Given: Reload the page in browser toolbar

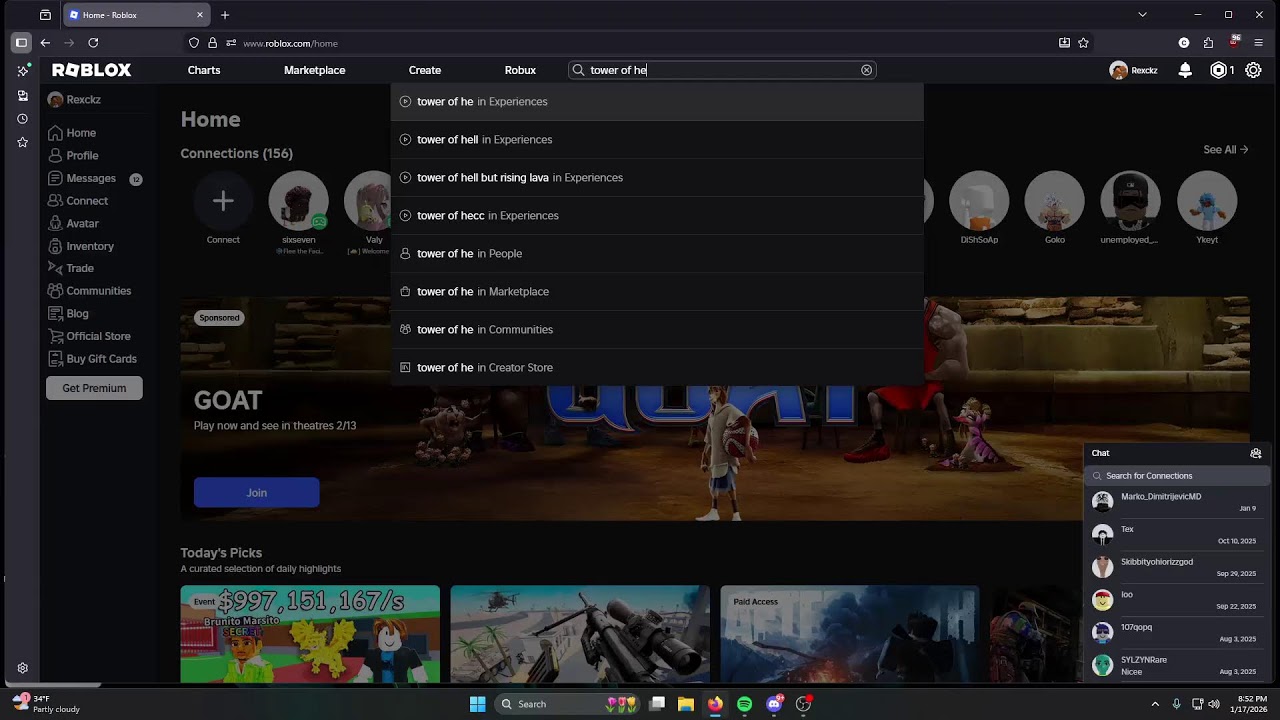Looking at the screenshot, I should pos(93,43).
